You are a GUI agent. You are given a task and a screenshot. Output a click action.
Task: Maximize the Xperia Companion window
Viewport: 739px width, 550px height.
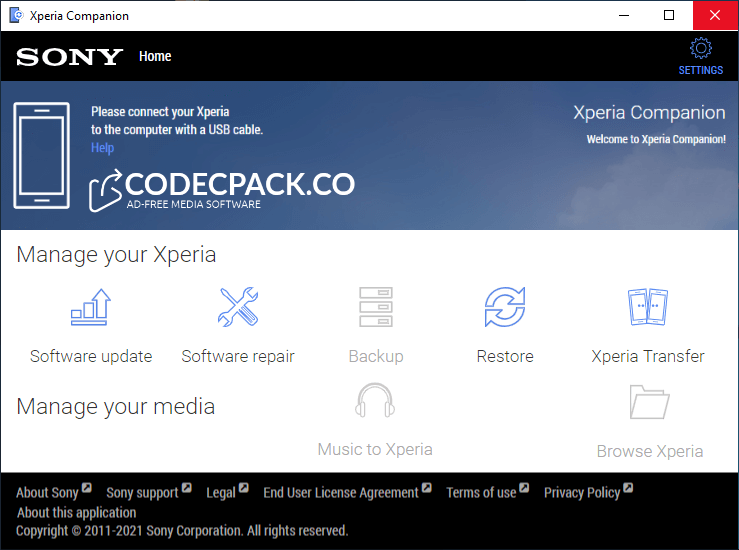tap(668, 16)
